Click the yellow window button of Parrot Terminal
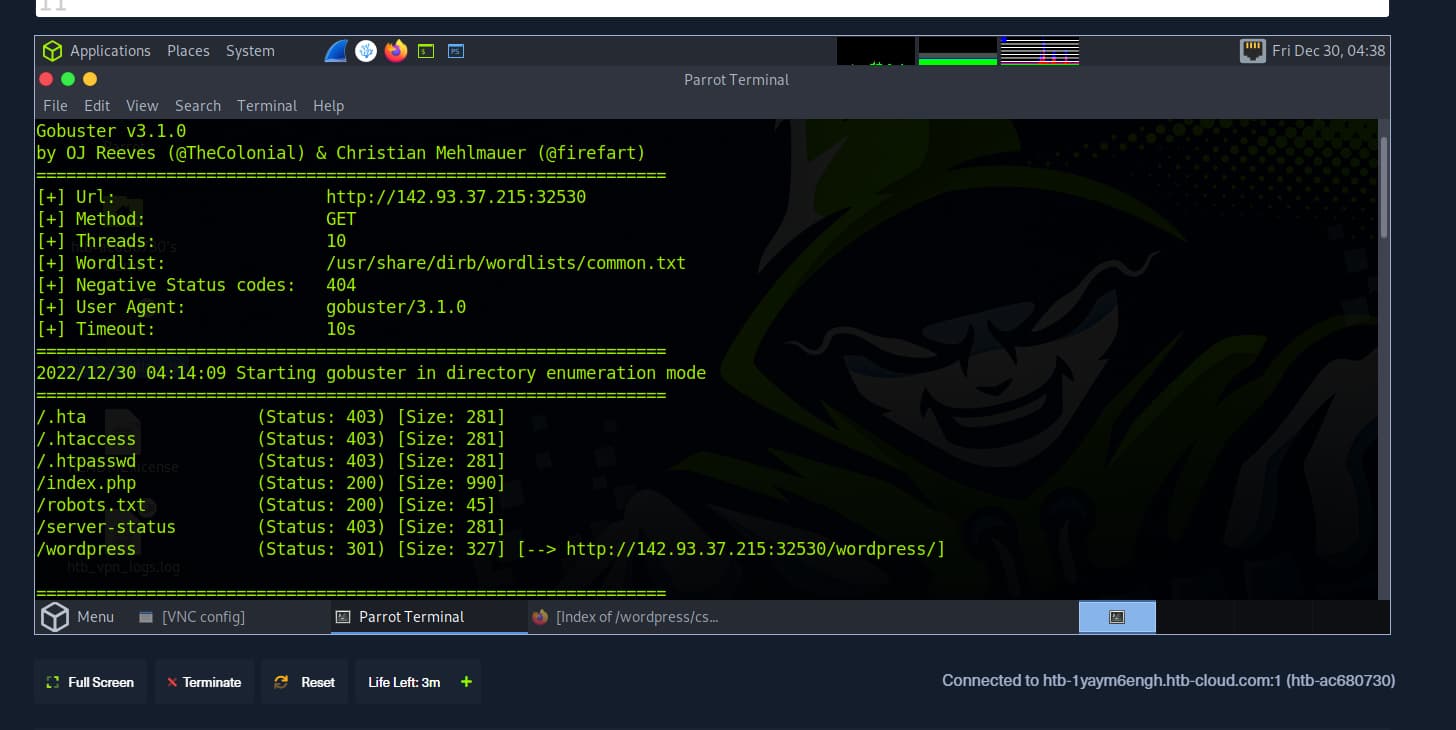The image size is (1456, 730). 90,79
